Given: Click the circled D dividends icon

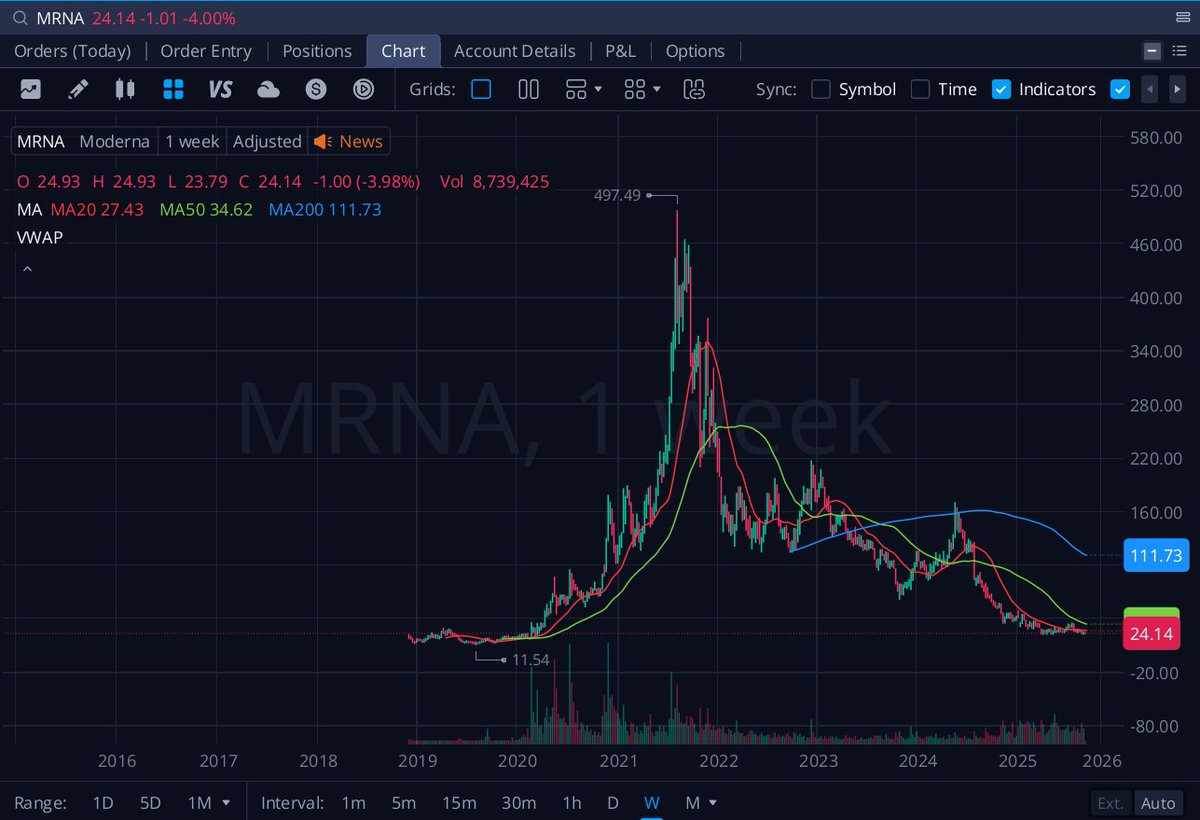Looking at the screenshot, I should click(x=363, y=89).
